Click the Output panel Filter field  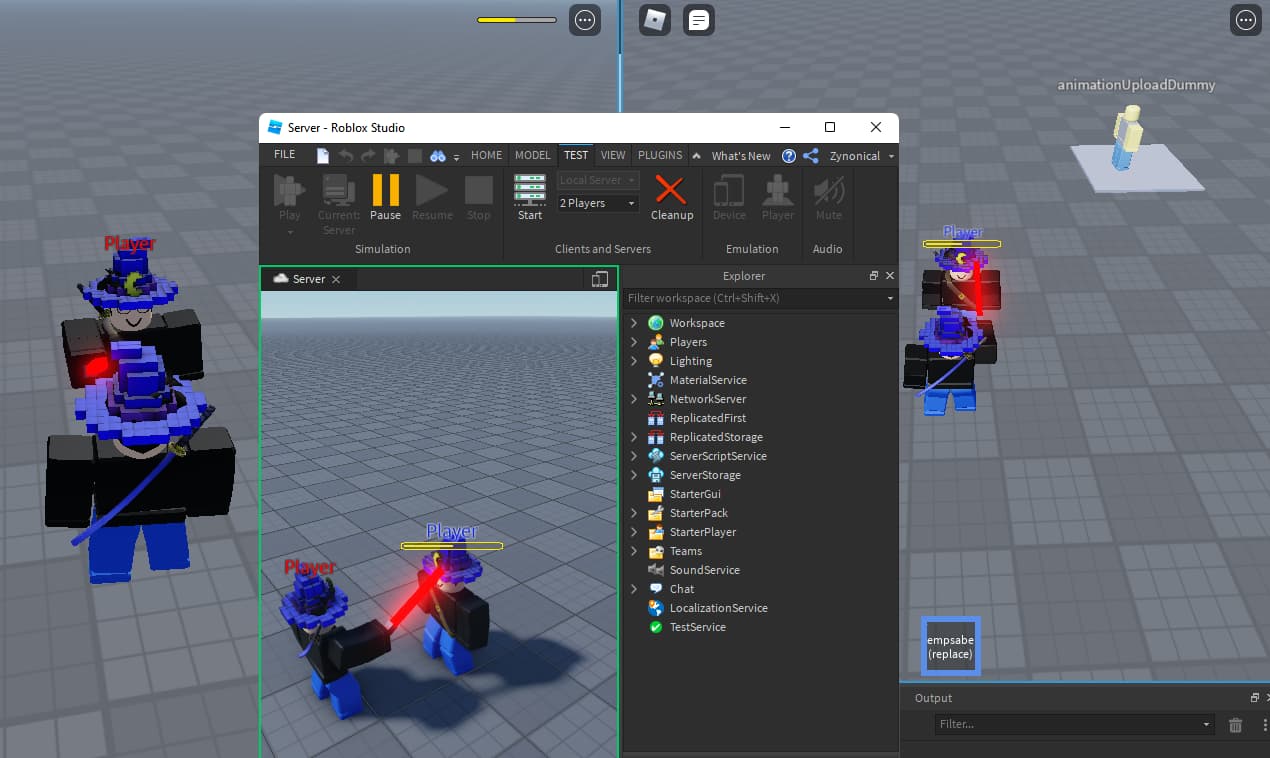pyautogui.click(x=1075, y=724)
